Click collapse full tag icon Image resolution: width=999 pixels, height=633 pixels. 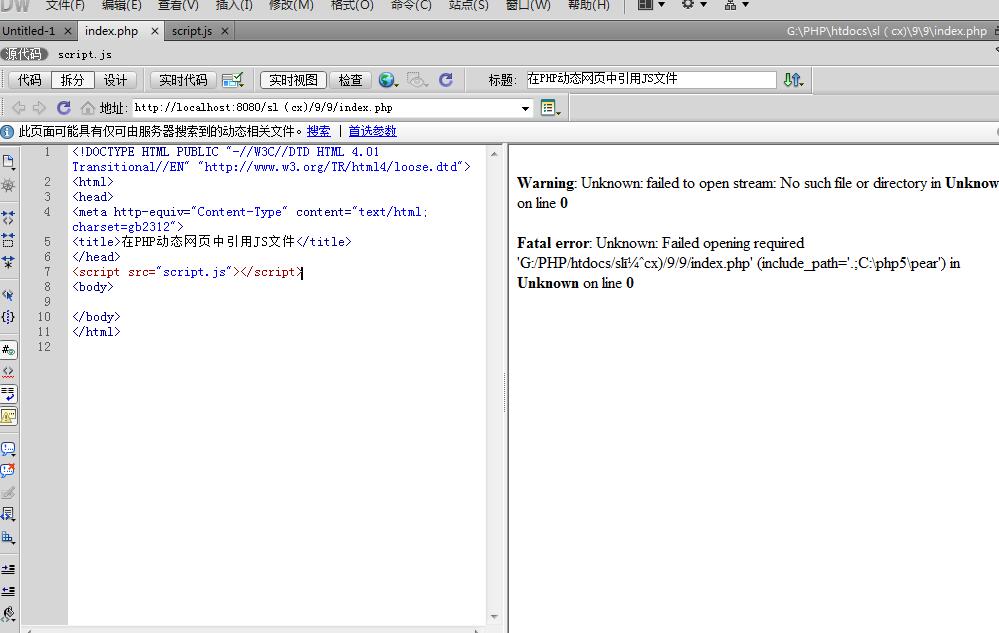(8, 218)
